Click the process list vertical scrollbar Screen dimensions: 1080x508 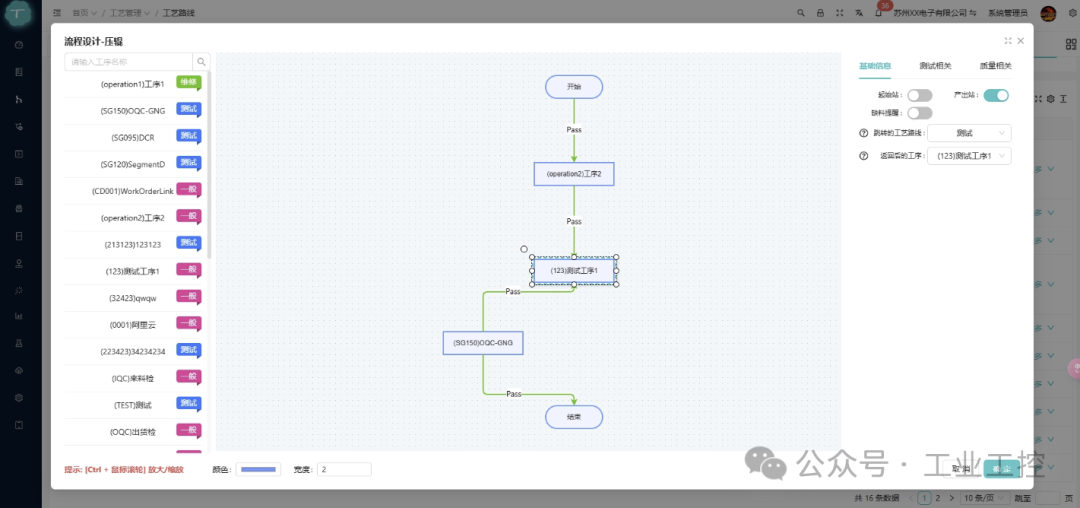point(209,165)
